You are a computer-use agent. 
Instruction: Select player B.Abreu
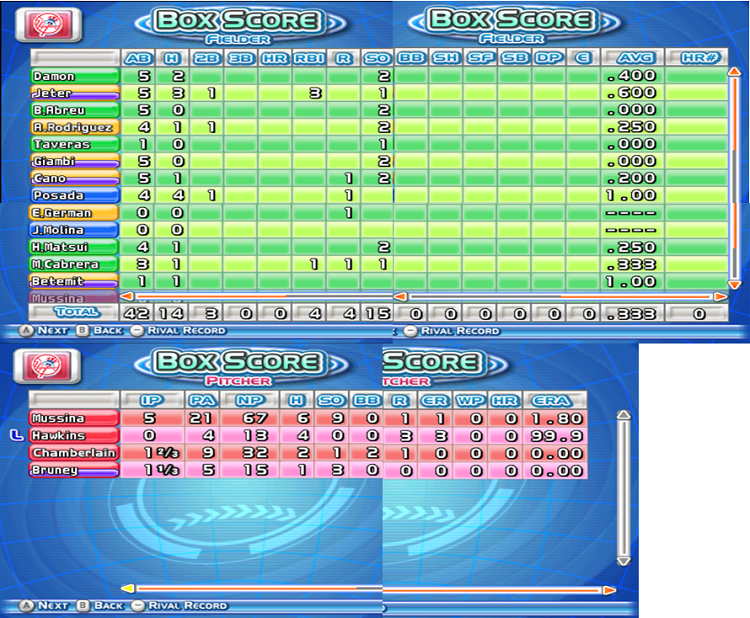point(75,110)
